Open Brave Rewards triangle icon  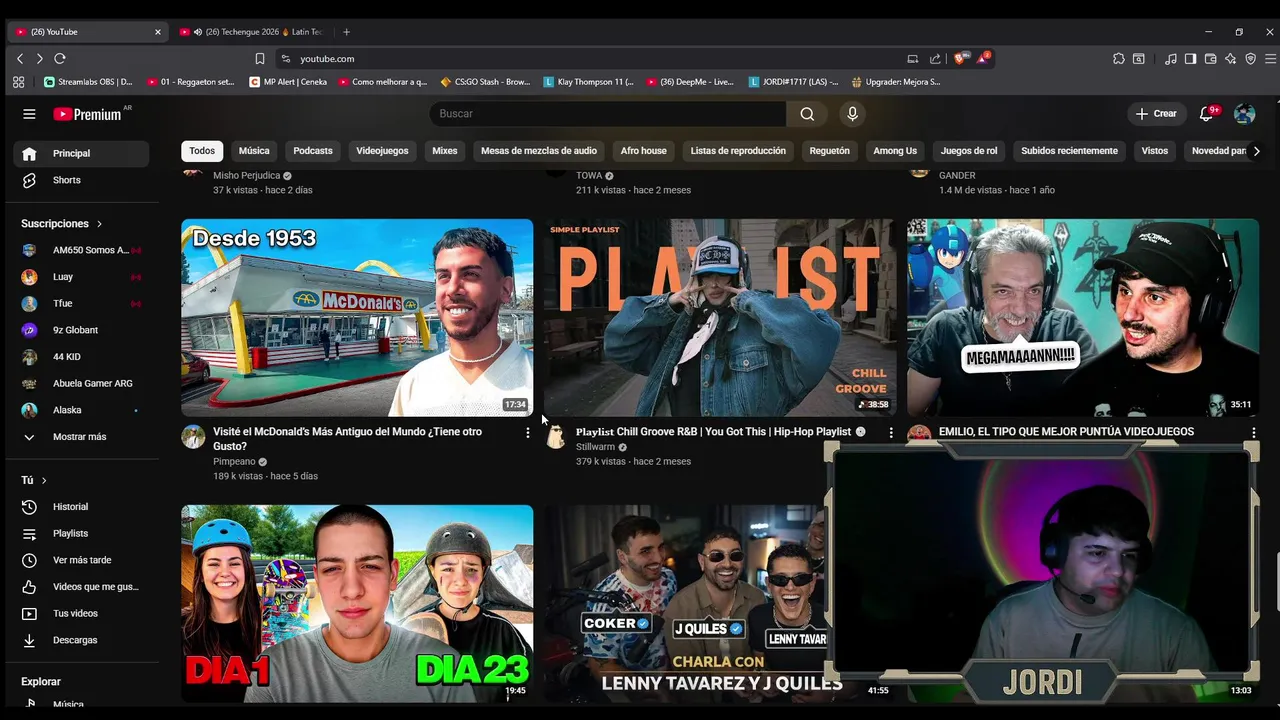point(983,58)
